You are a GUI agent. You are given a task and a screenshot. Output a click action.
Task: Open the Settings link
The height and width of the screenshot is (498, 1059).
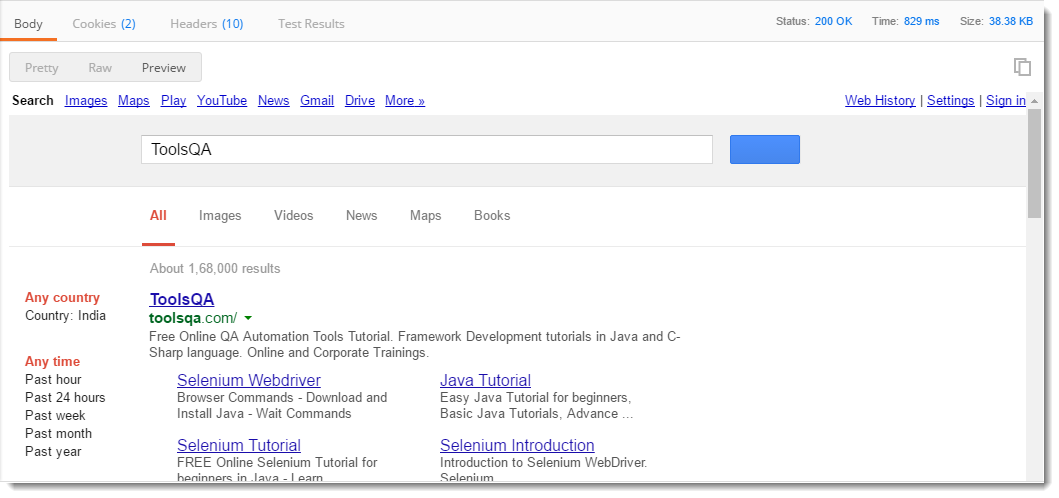pyautogui.click(x=951, y=101)
